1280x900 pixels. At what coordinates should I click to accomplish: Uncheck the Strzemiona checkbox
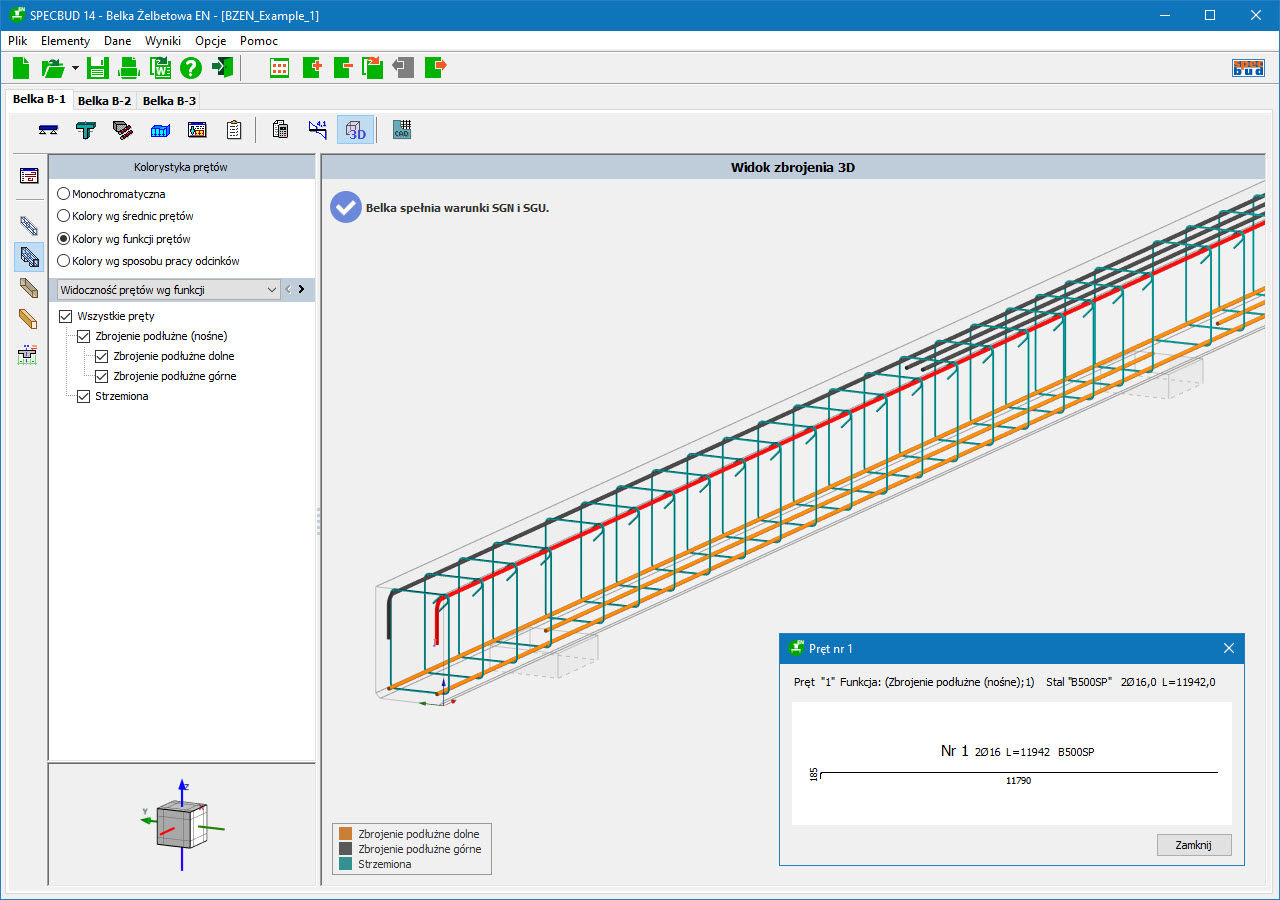[x=84, y=397]
